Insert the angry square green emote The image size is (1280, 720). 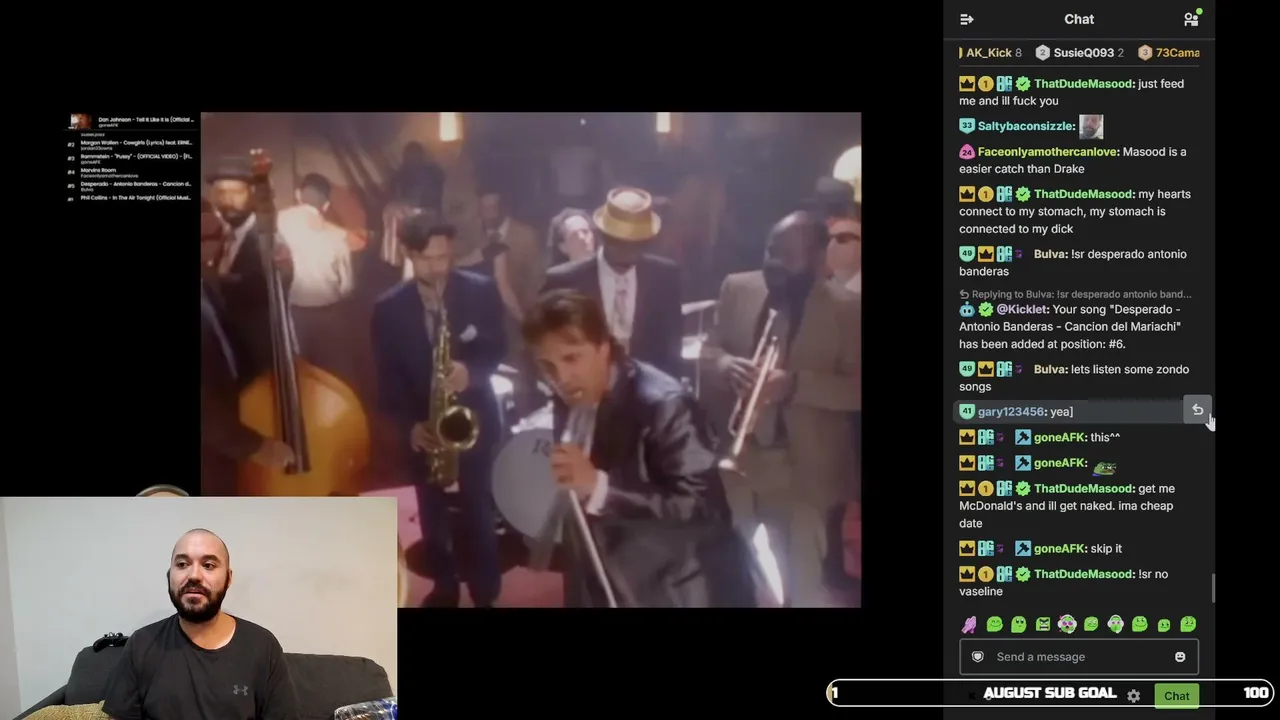[x=1043, y=625]
